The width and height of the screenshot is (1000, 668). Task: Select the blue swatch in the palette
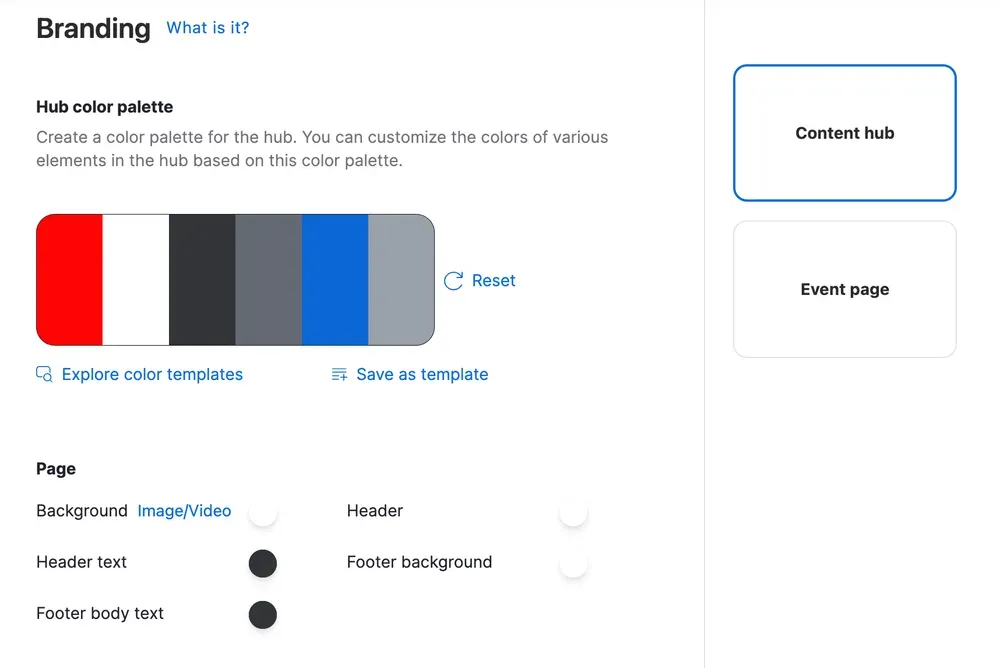[336, 279]
